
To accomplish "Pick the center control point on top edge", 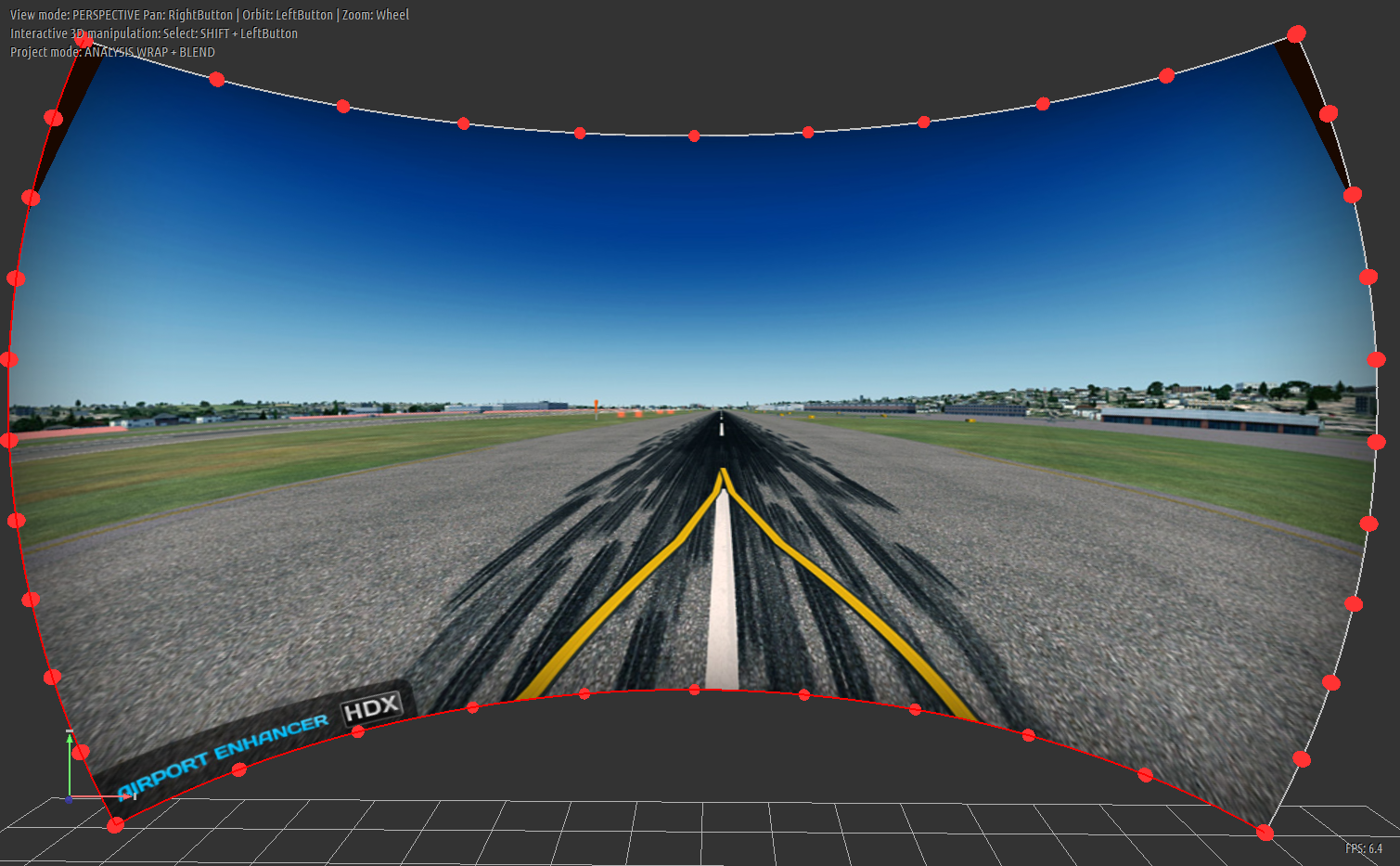I will point(694,136).
